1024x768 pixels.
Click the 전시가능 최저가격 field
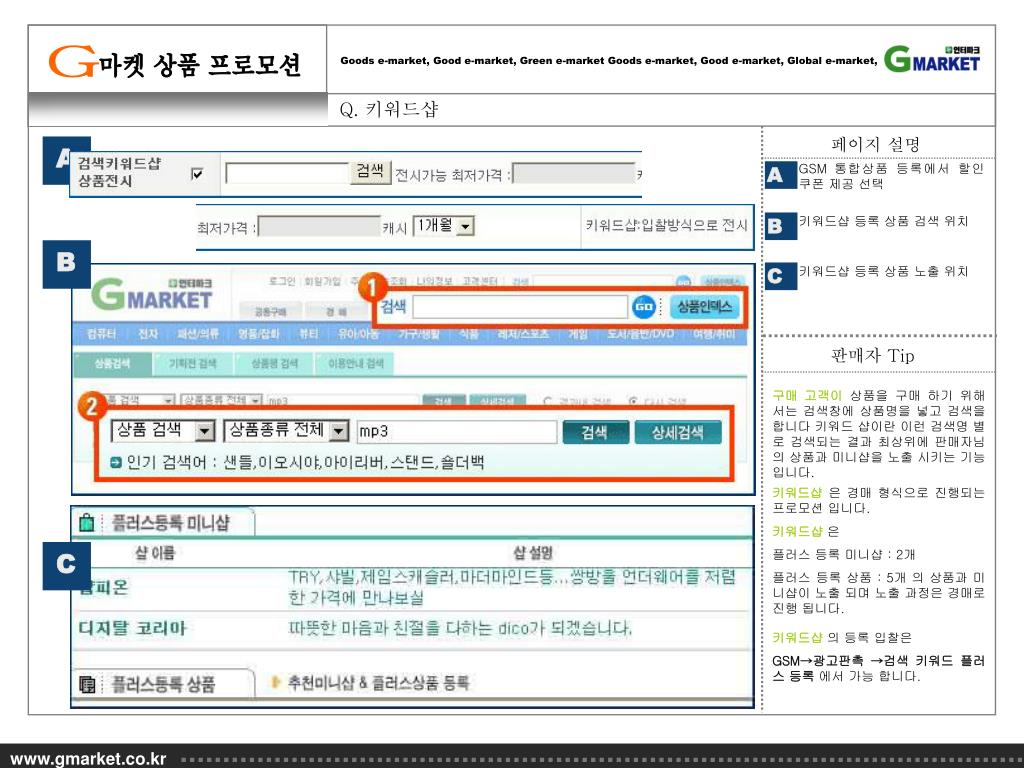574,174
